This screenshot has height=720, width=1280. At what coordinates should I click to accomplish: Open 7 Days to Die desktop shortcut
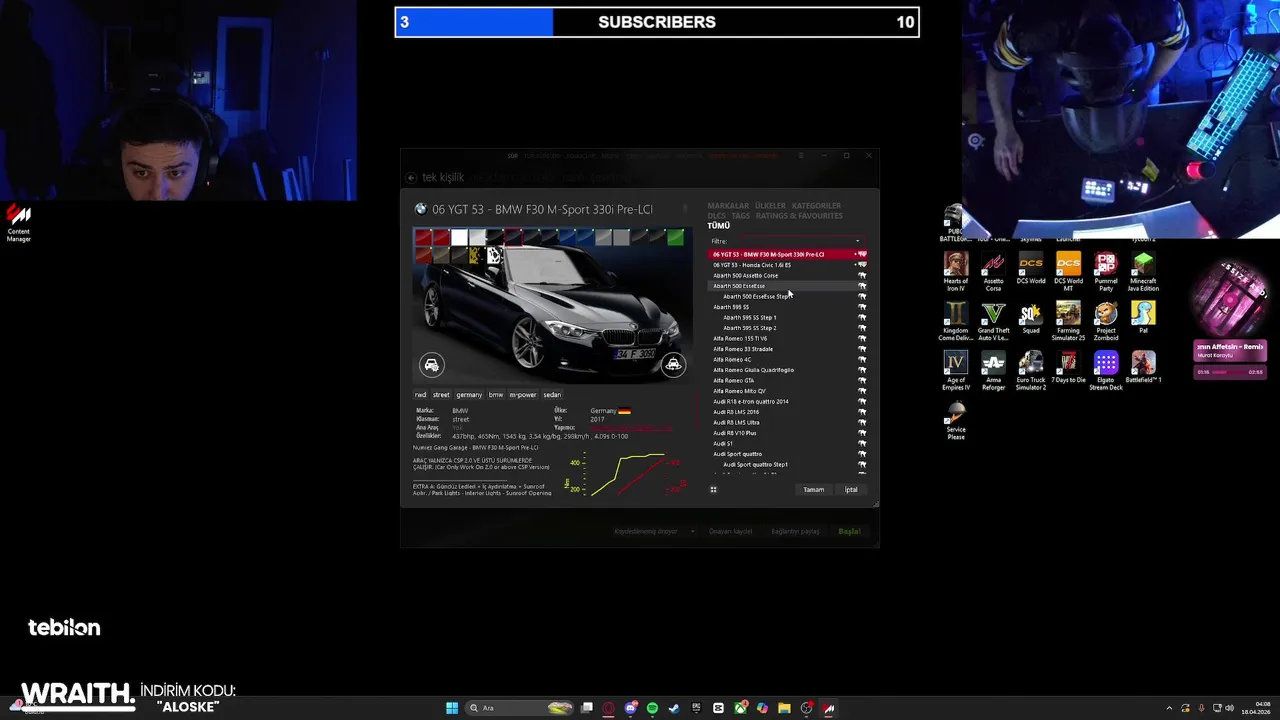click(1068, 368)
